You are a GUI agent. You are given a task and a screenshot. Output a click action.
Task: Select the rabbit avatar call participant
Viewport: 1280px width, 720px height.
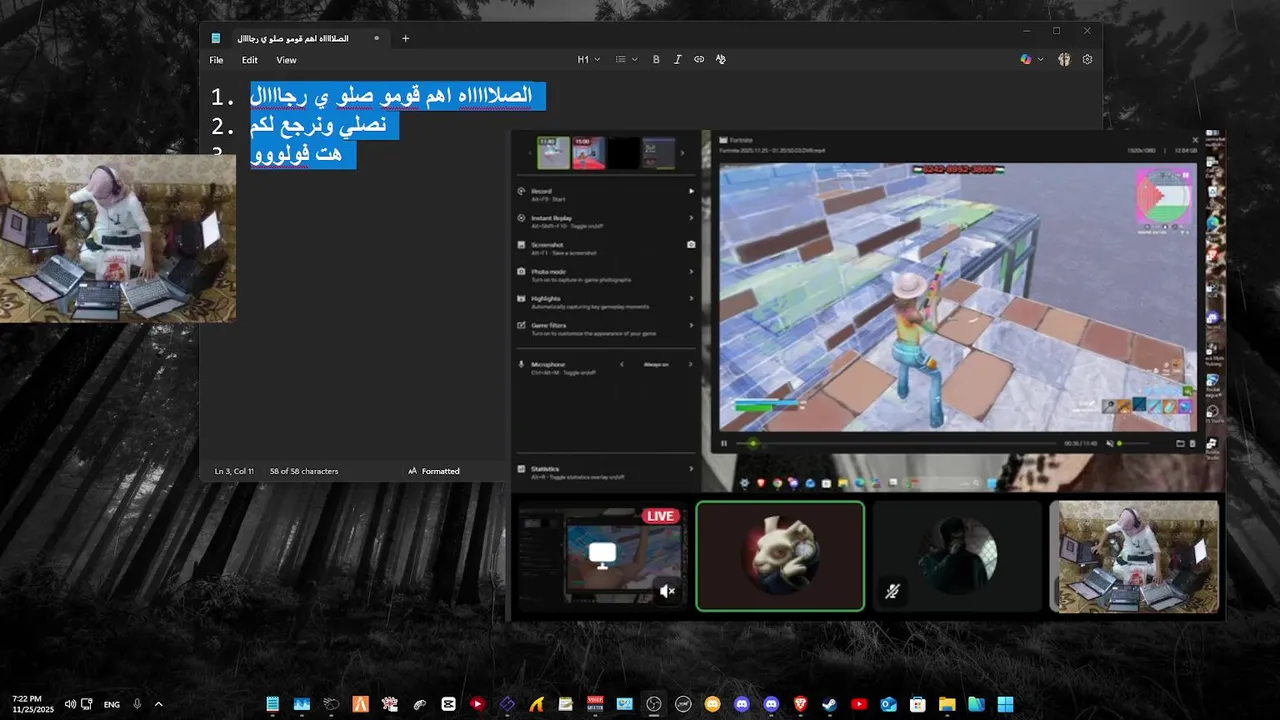(780, 555)
